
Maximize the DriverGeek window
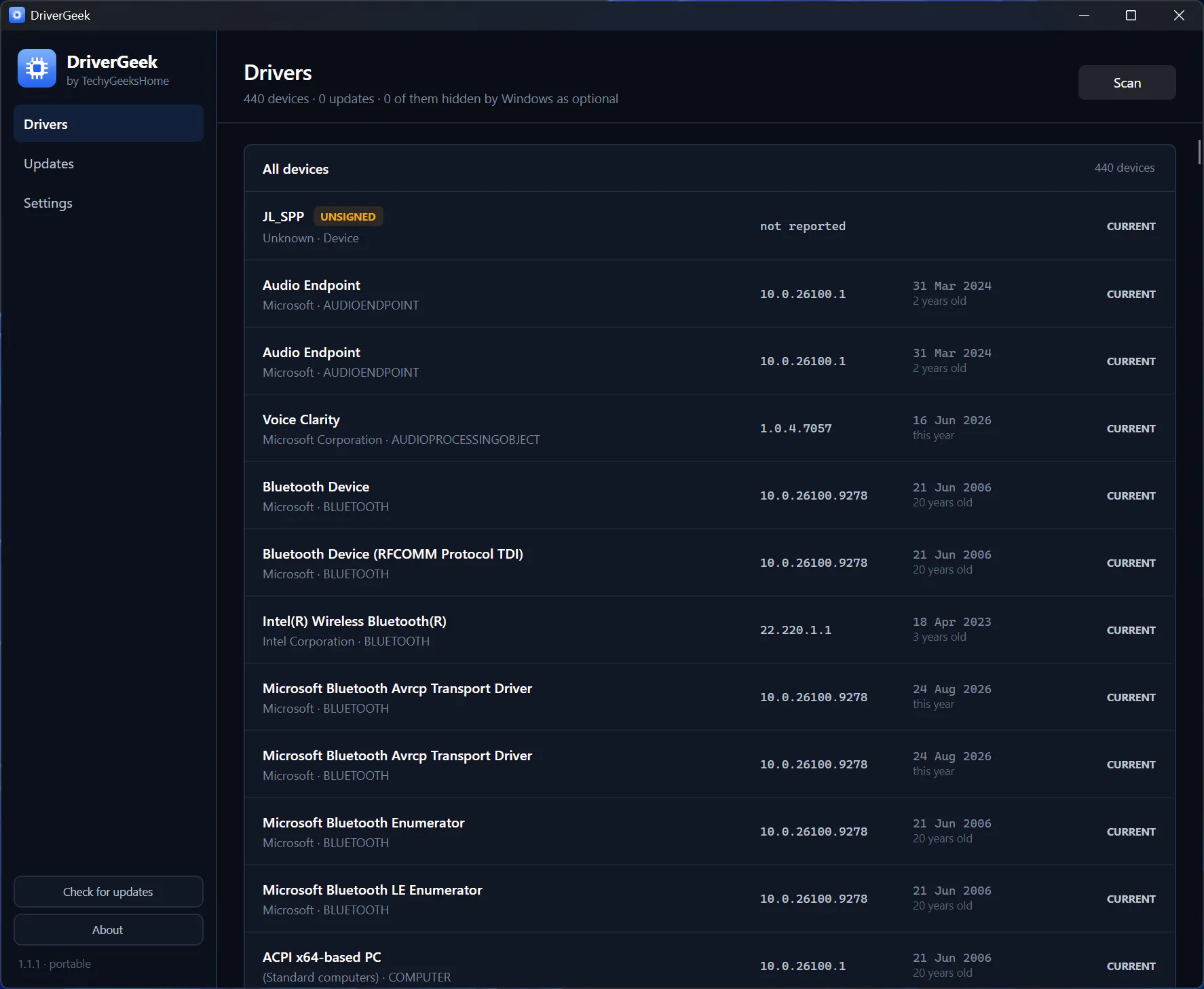click(x=1131, y=15)
